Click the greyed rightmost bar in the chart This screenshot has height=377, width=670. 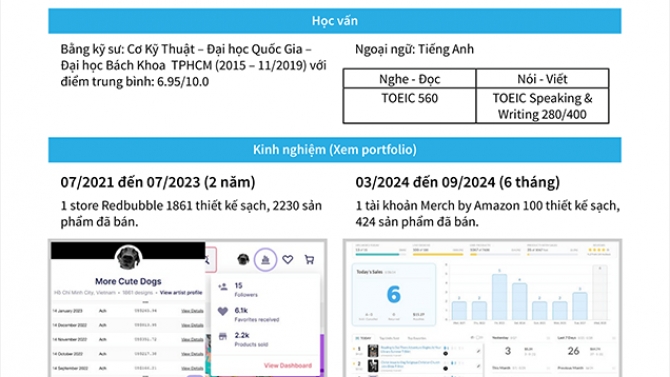599,292
